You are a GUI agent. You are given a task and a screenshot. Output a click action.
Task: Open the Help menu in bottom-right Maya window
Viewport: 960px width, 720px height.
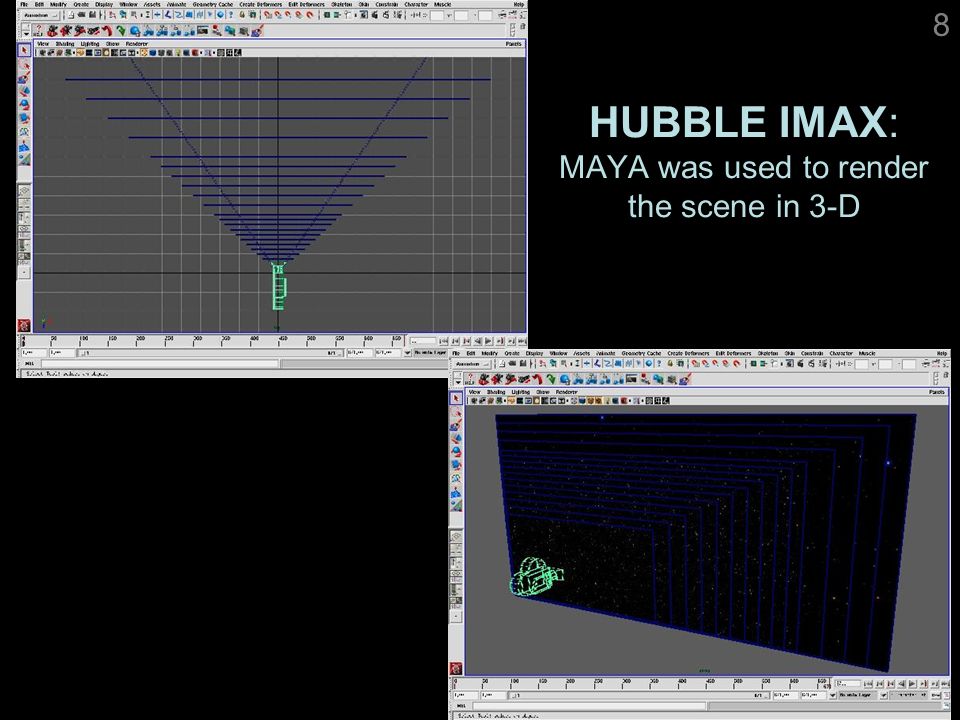coord(942,353)
